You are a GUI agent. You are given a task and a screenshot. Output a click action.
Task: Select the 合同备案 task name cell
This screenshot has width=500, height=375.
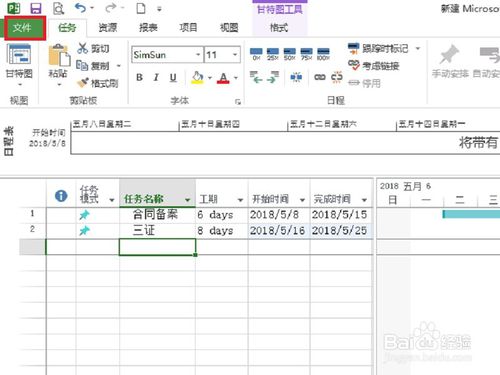click(157, 215)
